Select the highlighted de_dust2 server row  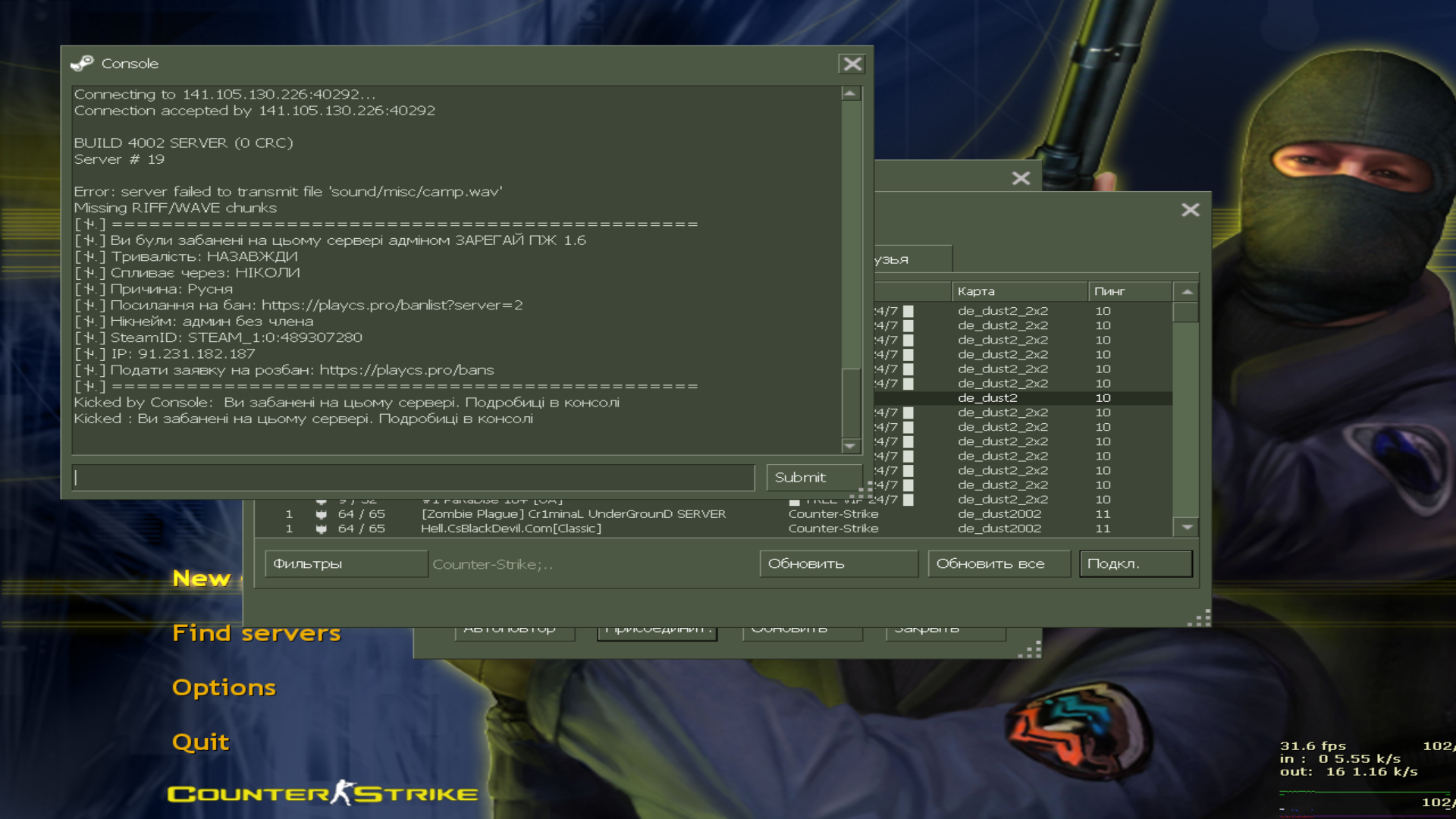tap(1023, 398)
